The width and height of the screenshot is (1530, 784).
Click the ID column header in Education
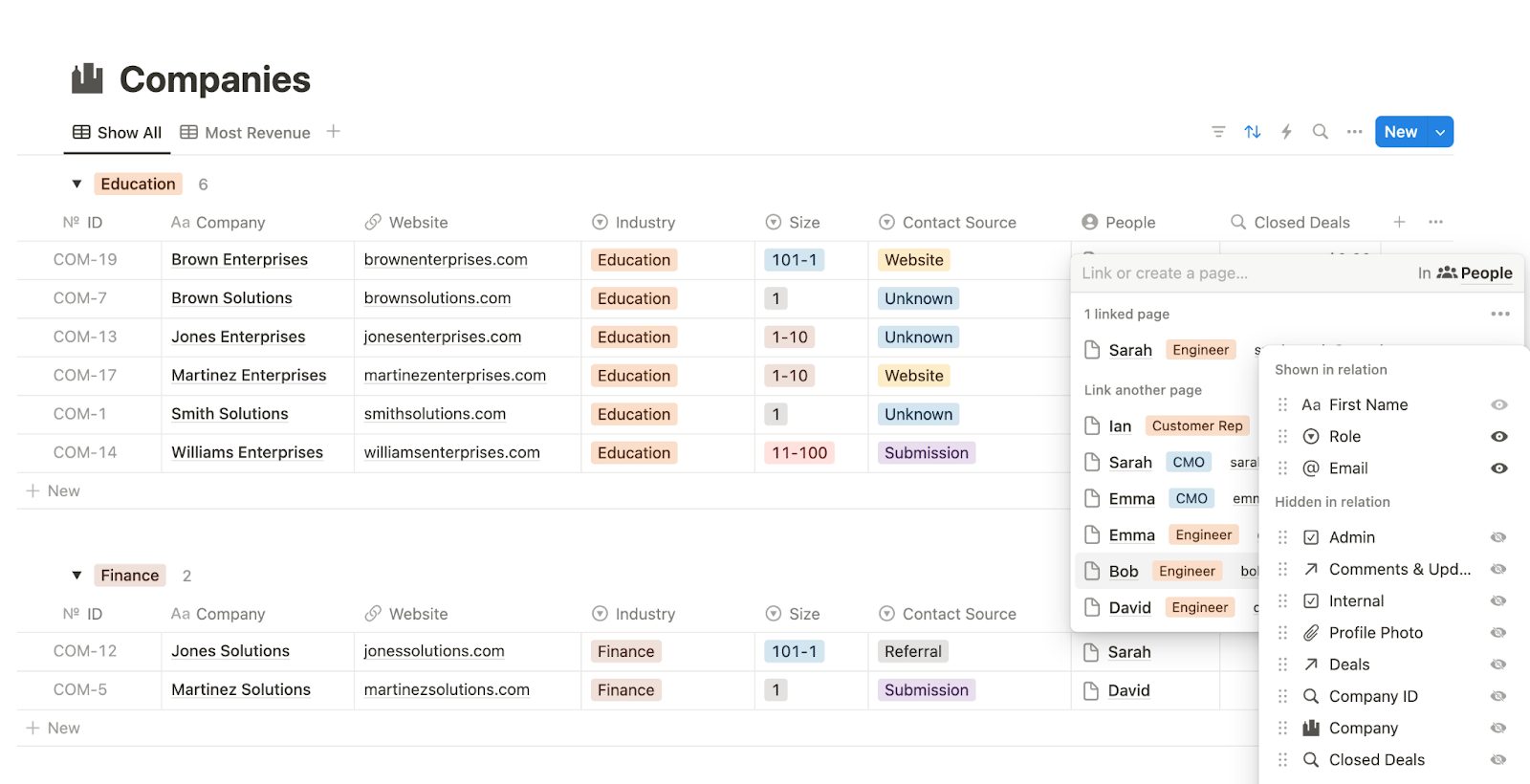82,222
